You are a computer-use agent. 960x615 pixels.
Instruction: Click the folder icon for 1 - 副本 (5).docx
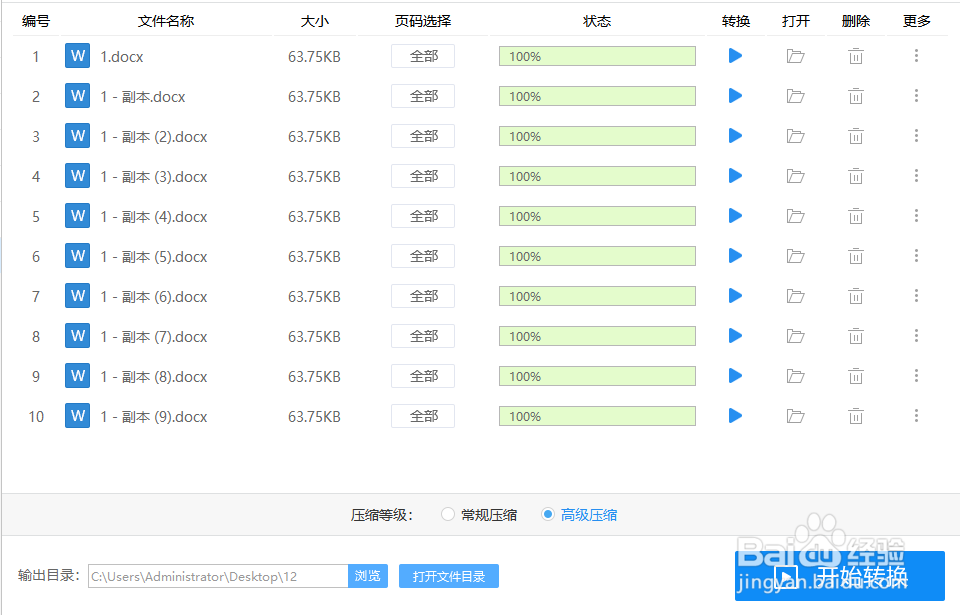(795, 256)
